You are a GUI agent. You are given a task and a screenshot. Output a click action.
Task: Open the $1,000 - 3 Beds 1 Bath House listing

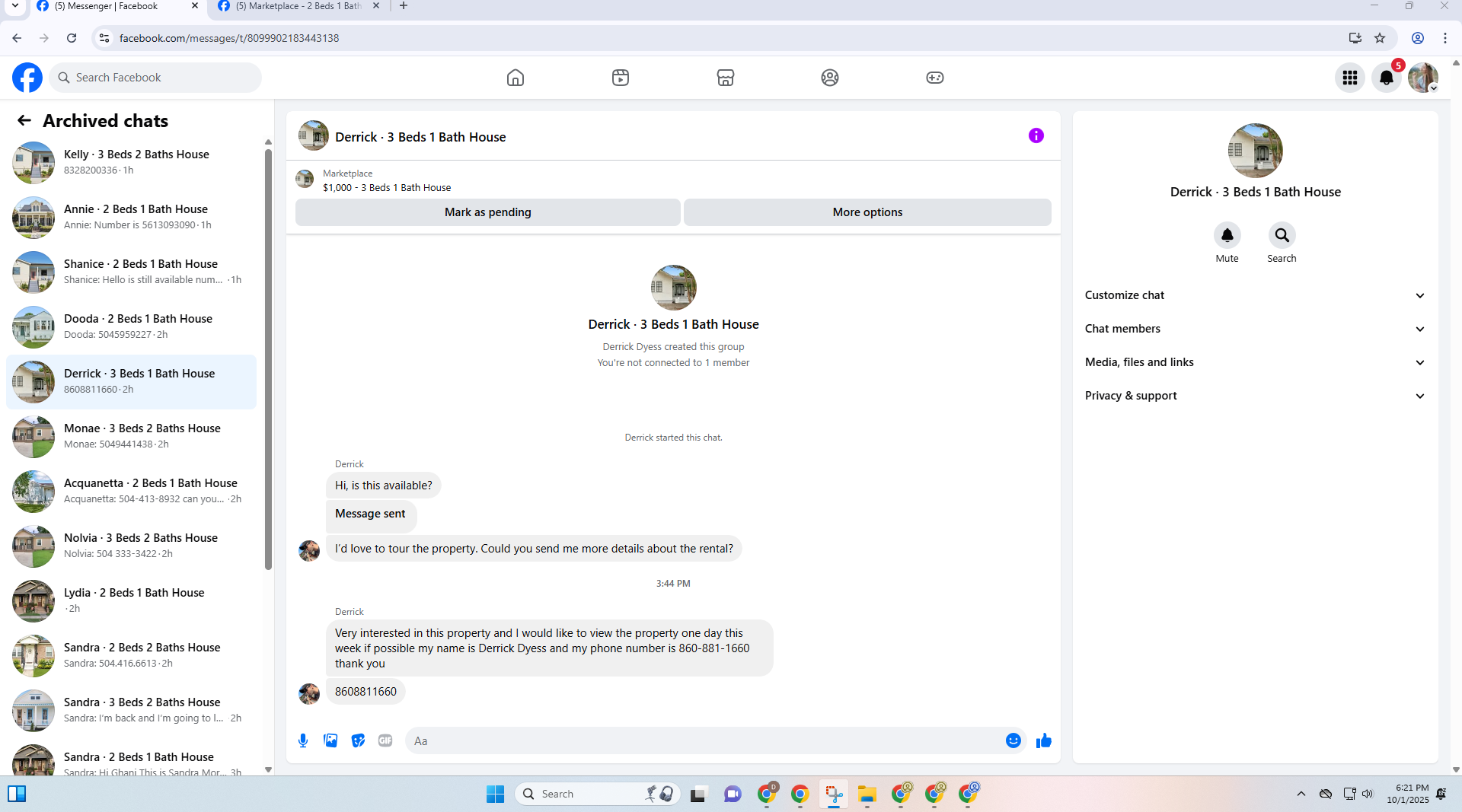pos(387,188)
